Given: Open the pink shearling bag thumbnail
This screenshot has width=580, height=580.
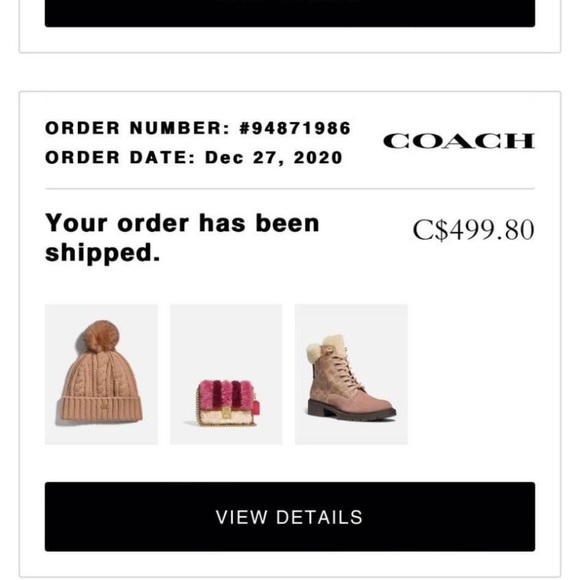Looking at the screenshot, I should click(x=226, y=374).
